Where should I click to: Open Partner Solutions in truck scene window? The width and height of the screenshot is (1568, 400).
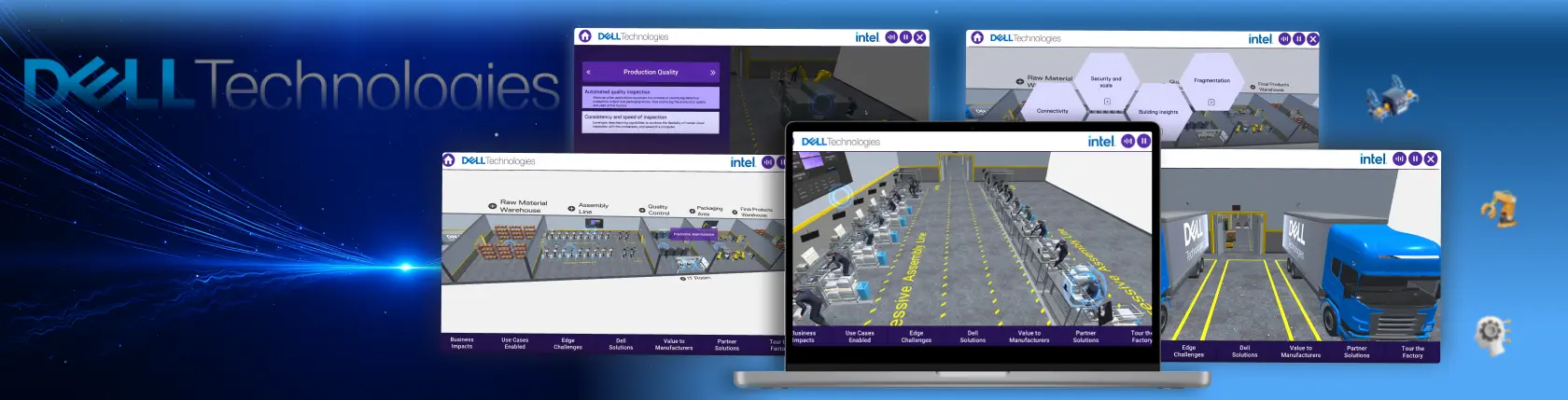(x=1356, y=352)
